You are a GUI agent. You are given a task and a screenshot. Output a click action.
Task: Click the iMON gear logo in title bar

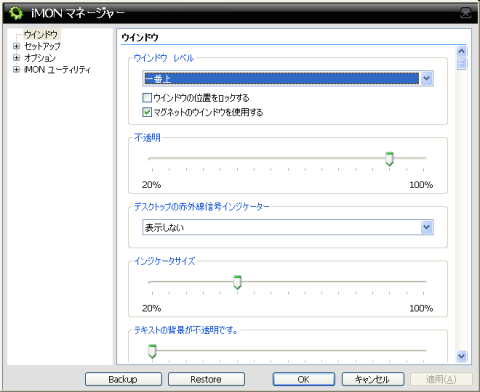tap(16, 13)
